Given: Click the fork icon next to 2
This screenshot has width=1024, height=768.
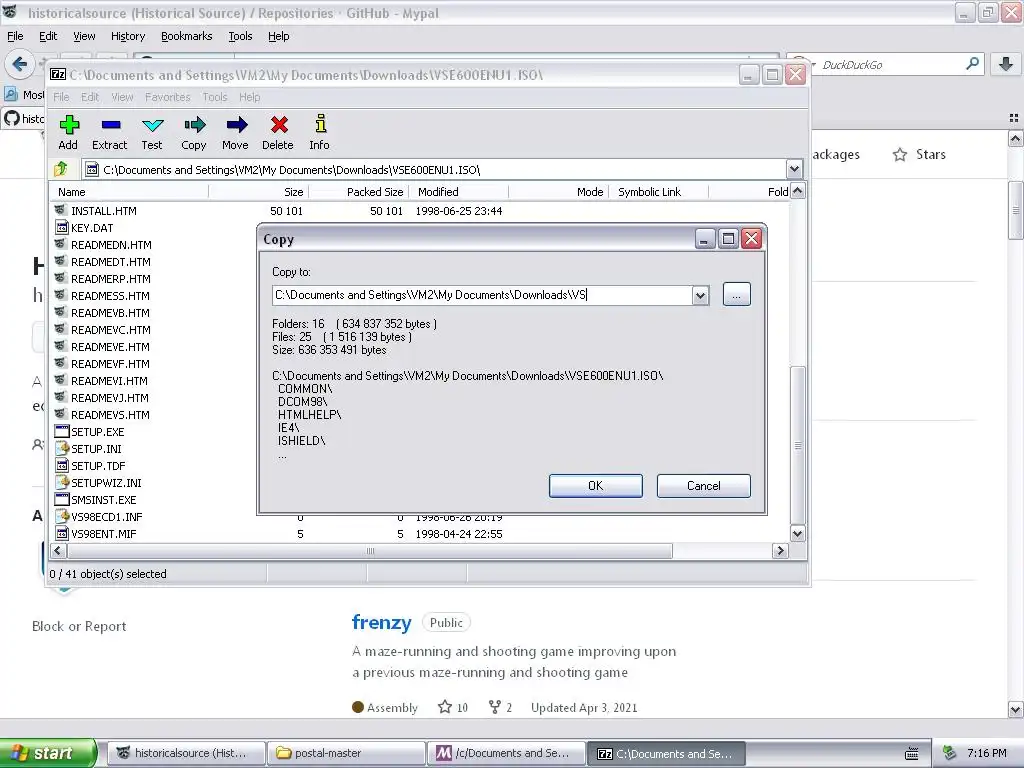Looking at the screenshot, I should coord(494,707).
